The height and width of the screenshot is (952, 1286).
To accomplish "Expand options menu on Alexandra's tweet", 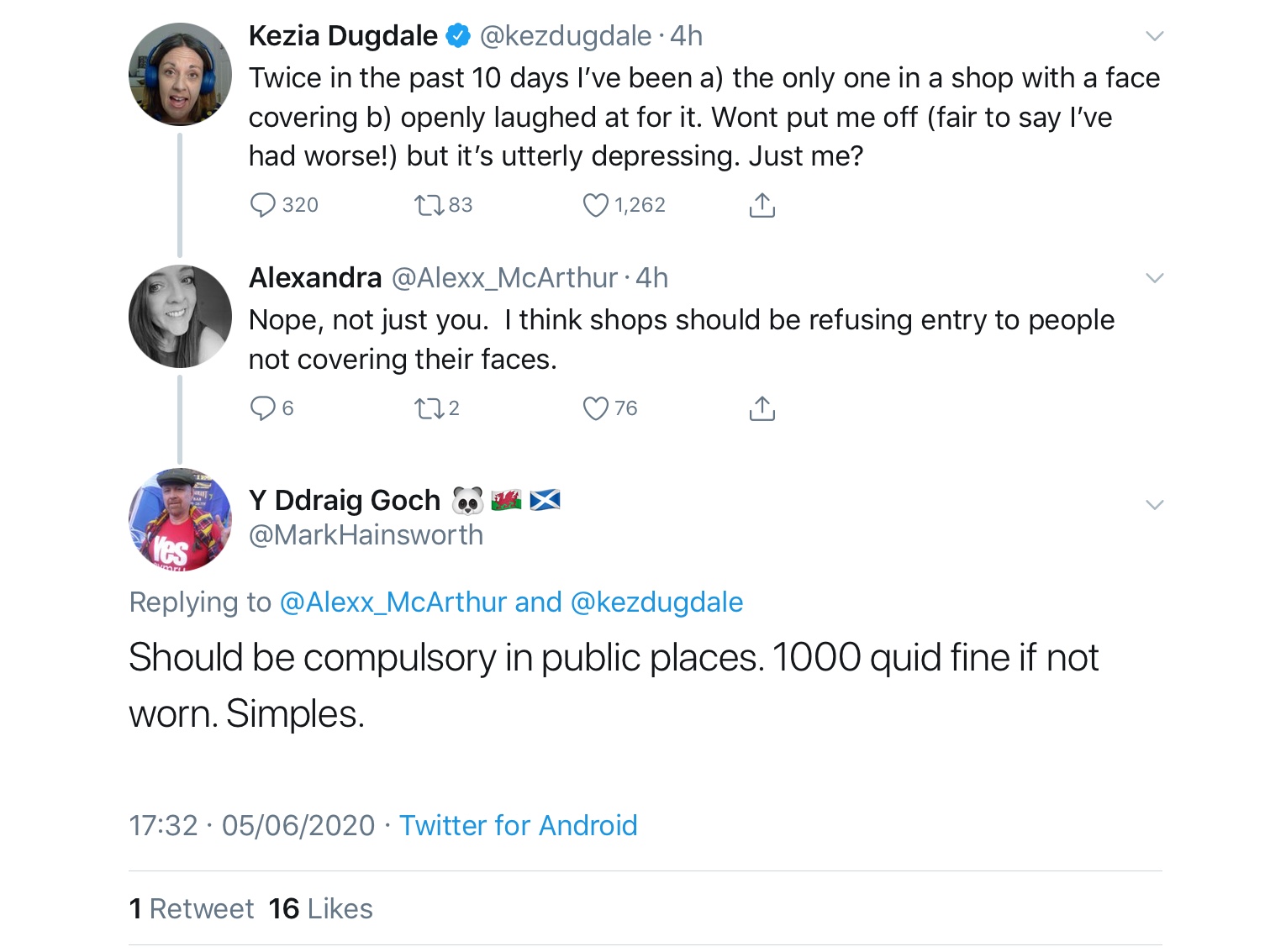I will 1155,278.
